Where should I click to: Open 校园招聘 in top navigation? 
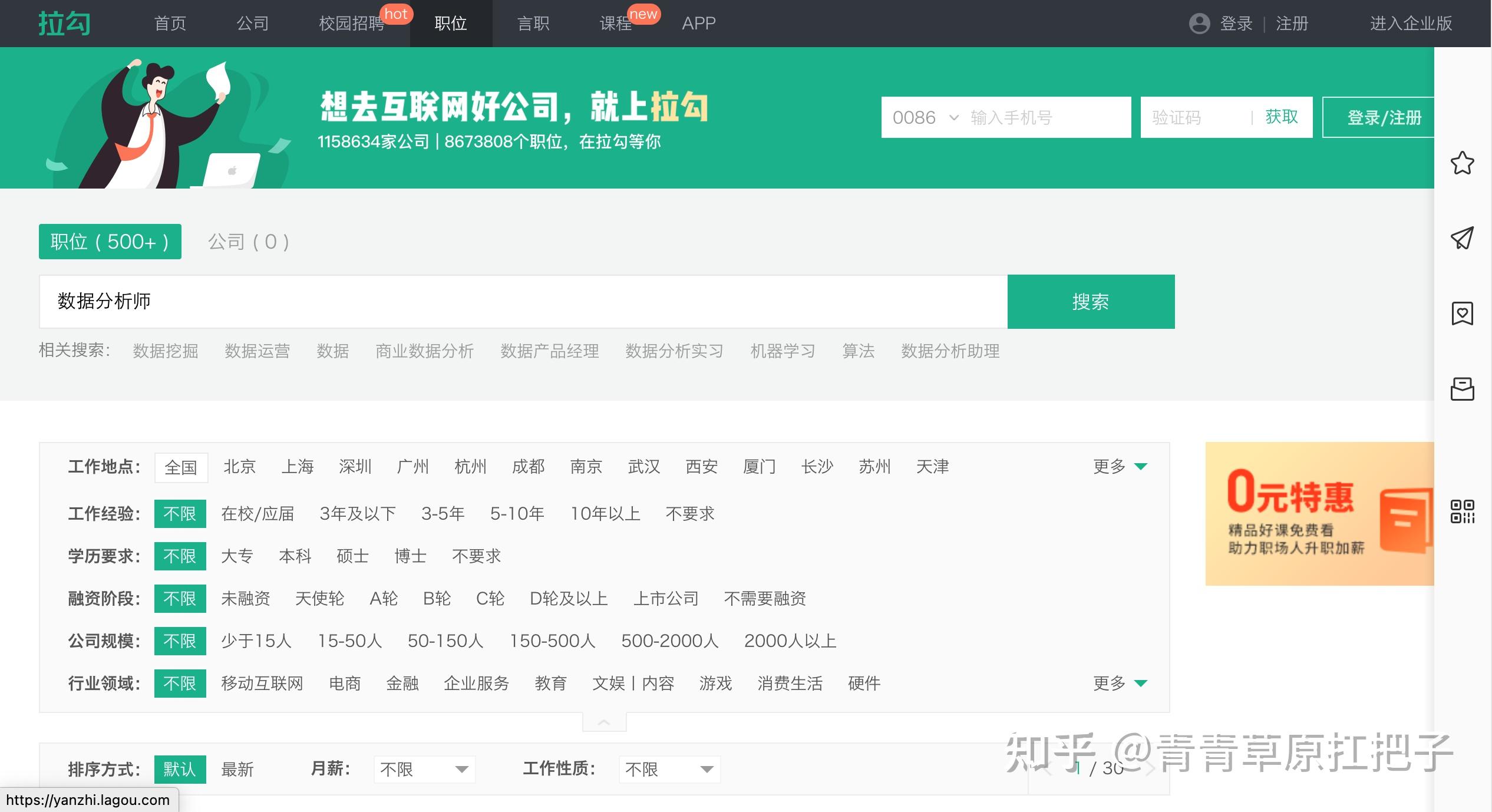pos(352,24)
